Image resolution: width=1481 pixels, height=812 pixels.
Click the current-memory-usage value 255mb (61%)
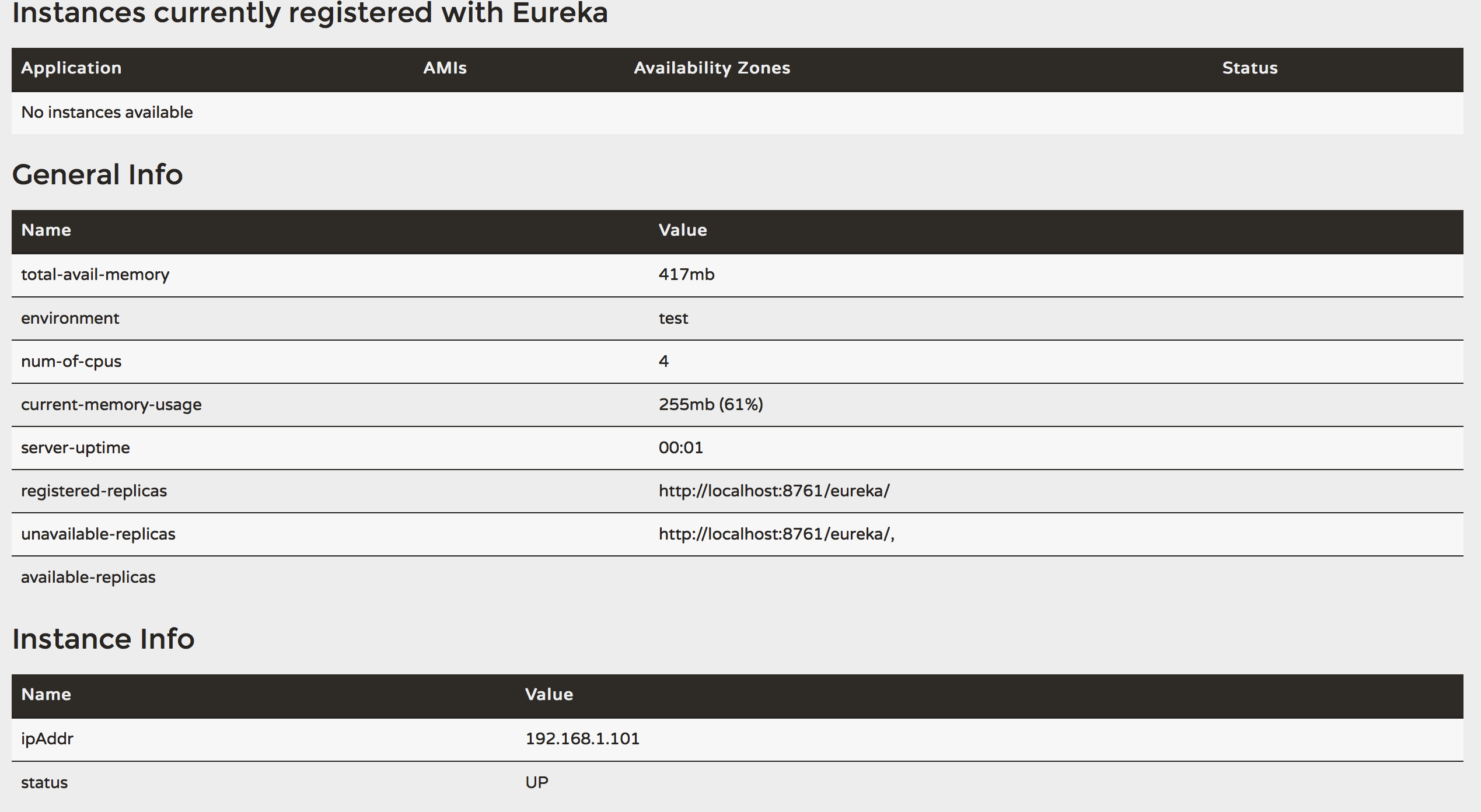[x=711, y=405]
